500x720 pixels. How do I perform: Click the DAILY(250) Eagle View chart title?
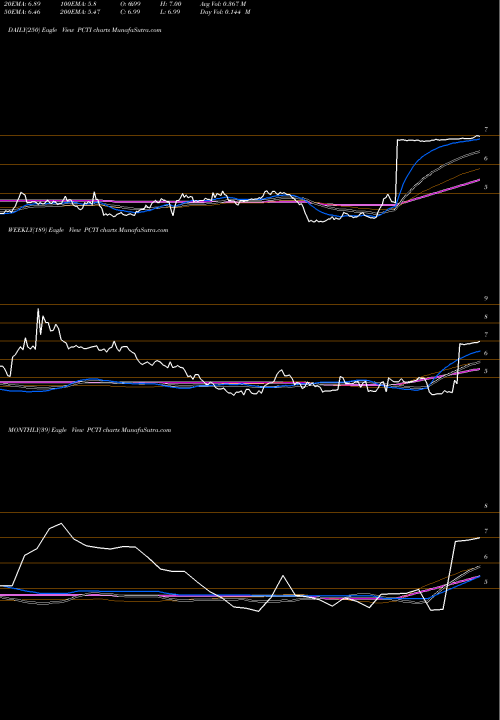(x=84, y=30)
